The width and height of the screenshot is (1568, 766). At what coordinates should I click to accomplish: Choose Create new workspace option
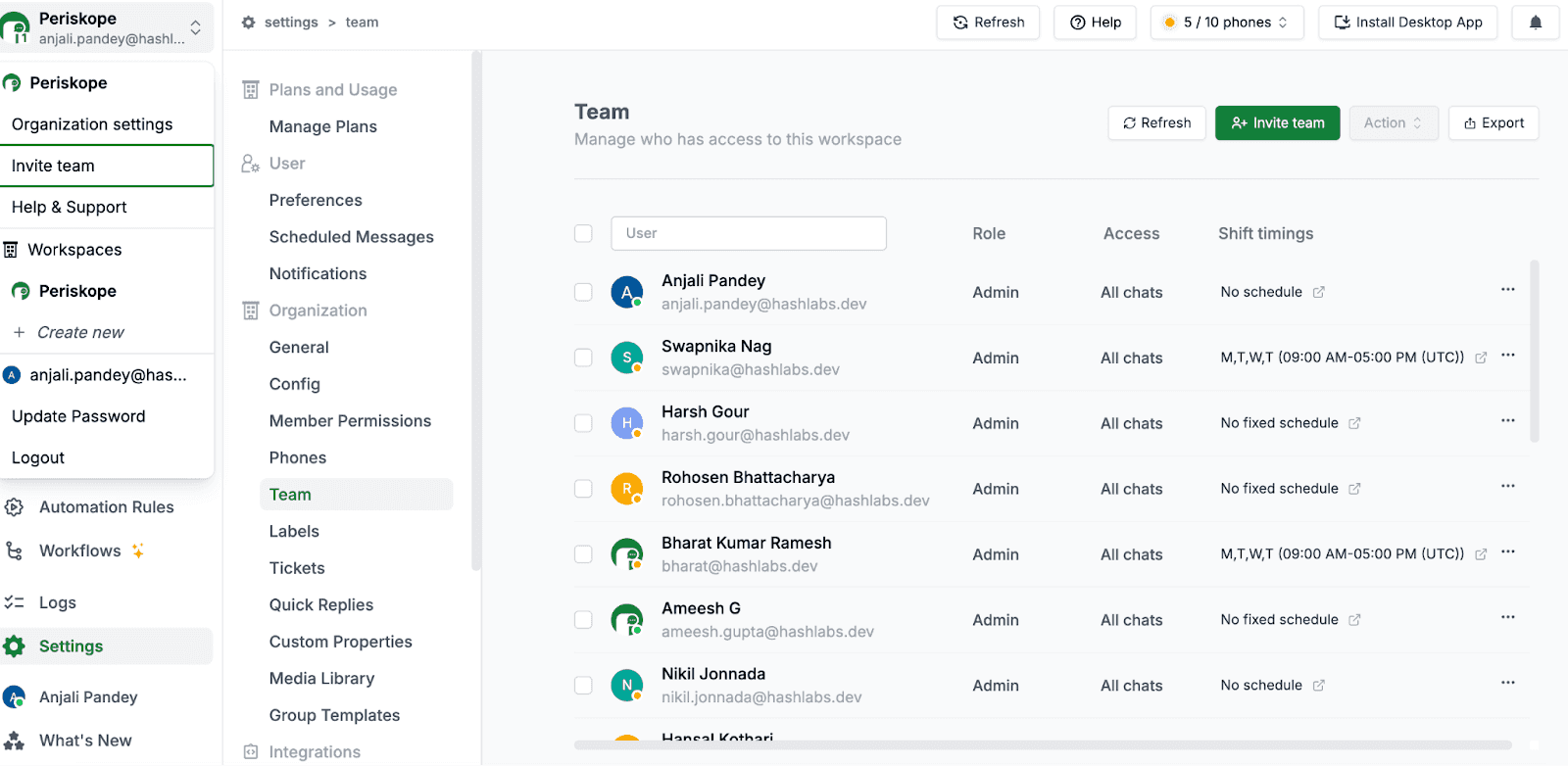[107, 332]
